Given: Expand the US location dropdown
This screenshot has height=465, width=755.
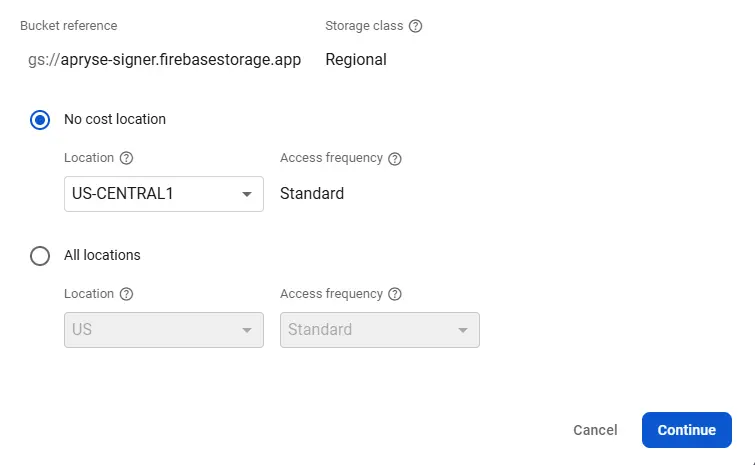Looking at the screenshot, I should click(163, 330).
